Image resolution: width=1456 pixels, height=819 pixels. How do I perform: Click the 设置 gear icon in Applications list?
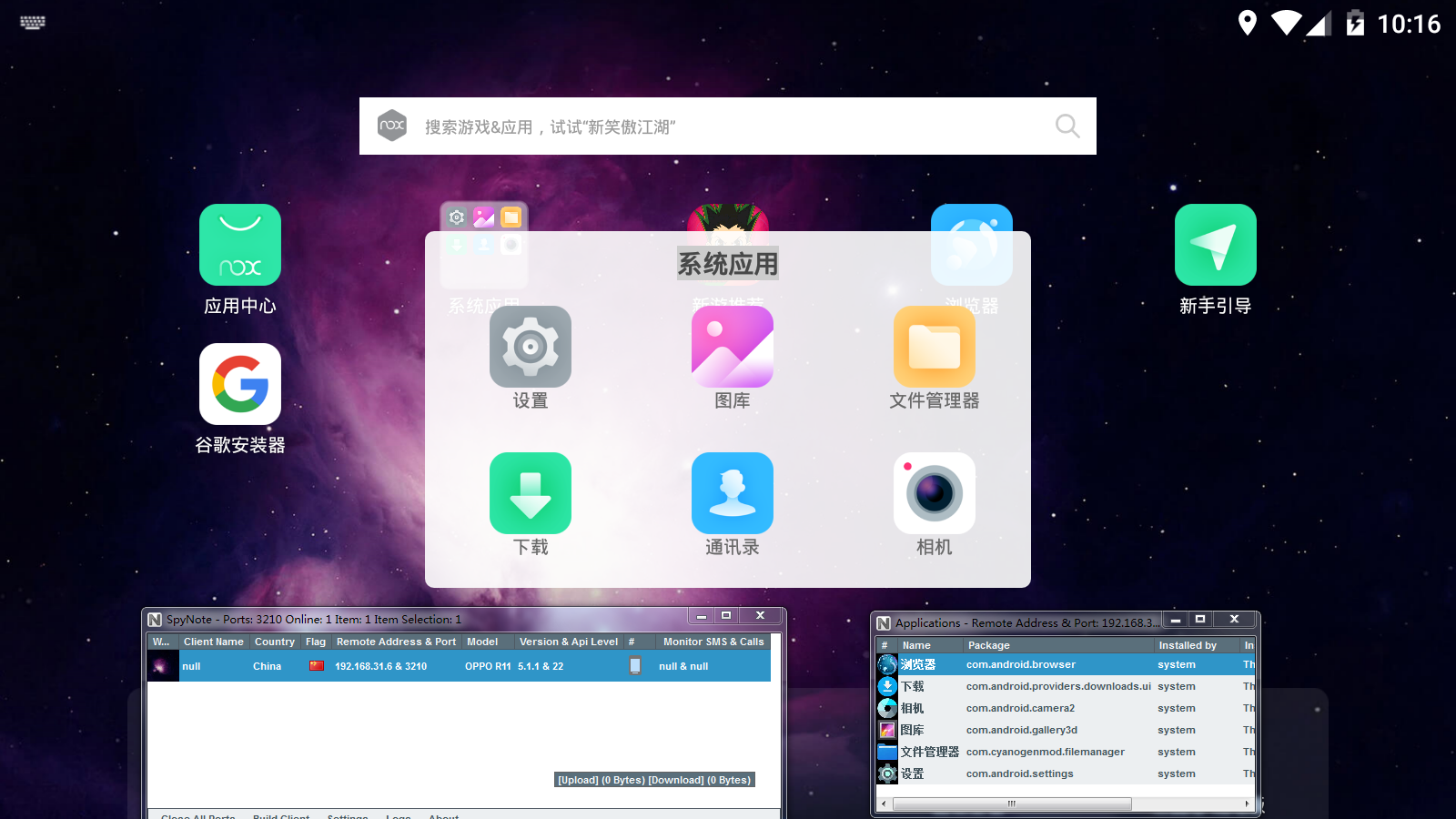pos(887,773)
